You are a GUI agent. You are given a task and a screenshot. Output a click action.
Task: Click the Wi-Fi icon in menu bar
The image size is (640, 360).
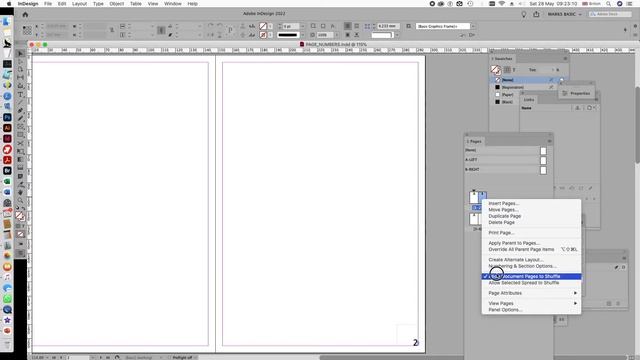tap(502, 4)
